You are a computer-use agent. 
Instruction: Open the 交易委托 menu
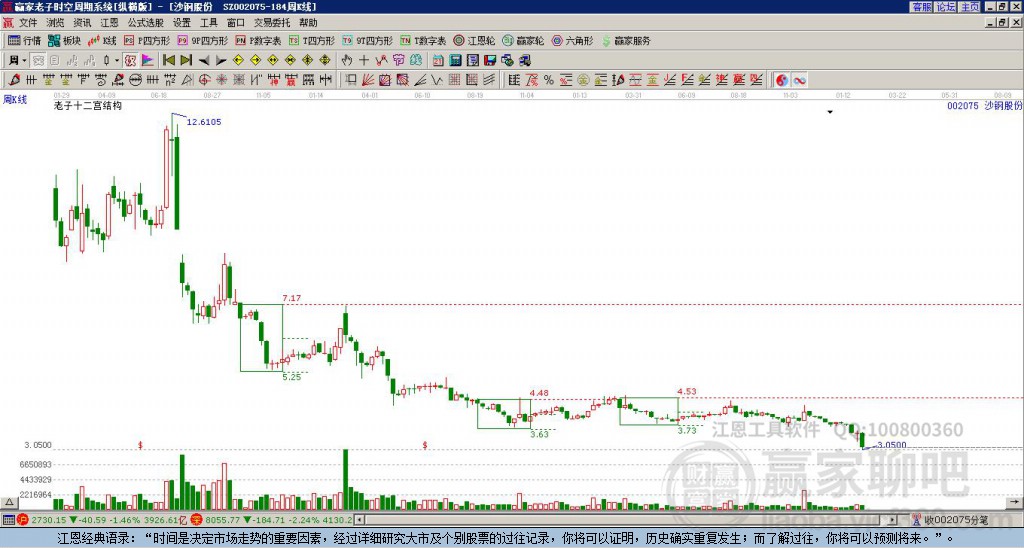(x=272, y=23)
